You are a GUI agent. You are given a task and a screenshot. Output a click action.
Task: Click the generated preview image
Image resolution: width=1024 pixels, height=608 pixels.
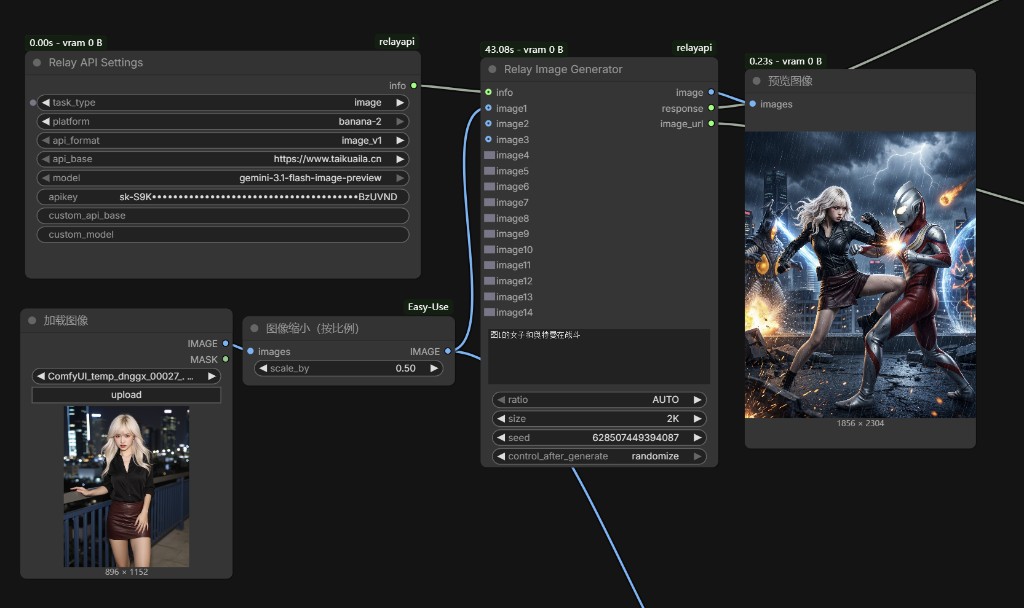tap(859, 274)
